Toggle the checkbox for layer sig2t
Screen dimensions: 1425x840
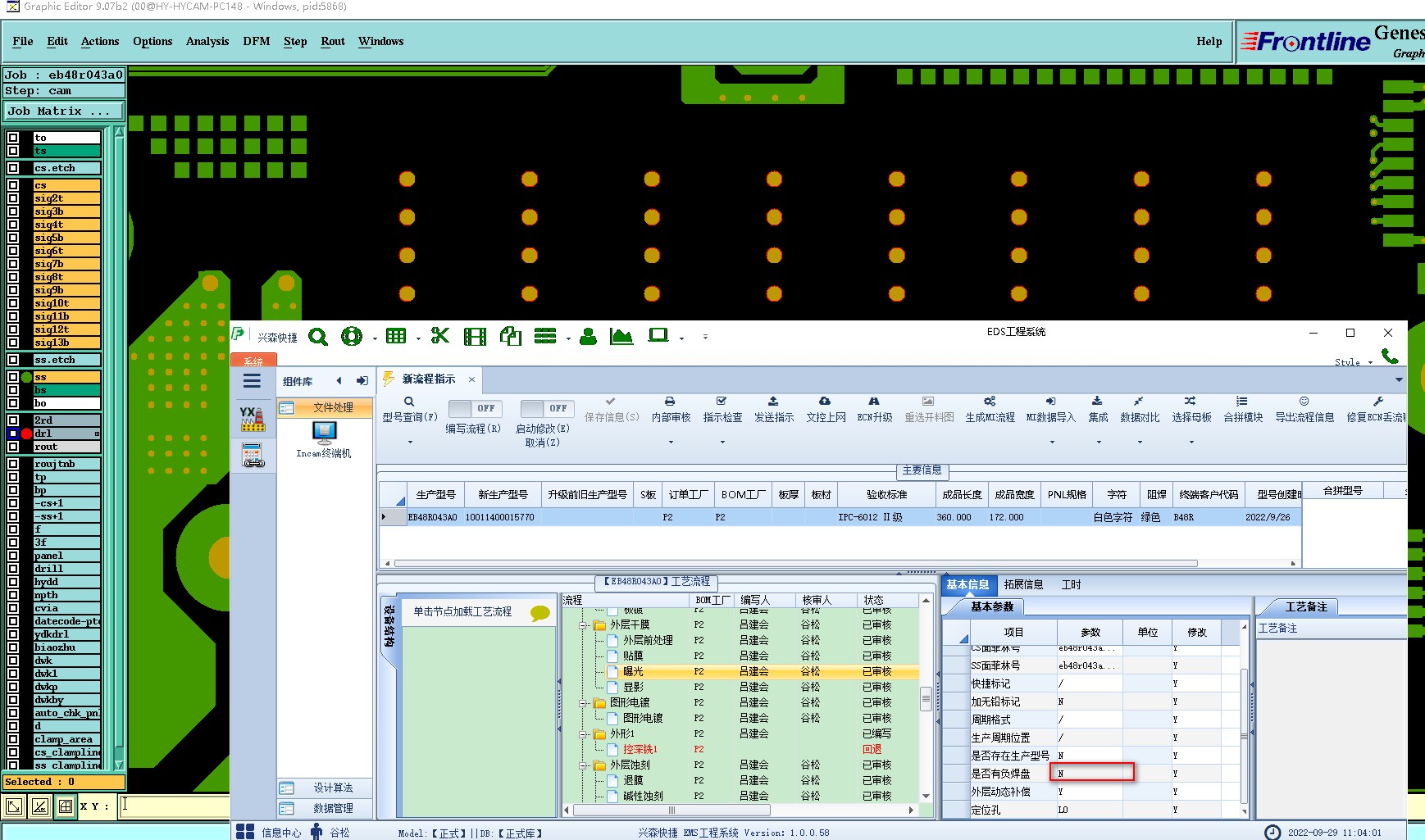click(13, 198)
